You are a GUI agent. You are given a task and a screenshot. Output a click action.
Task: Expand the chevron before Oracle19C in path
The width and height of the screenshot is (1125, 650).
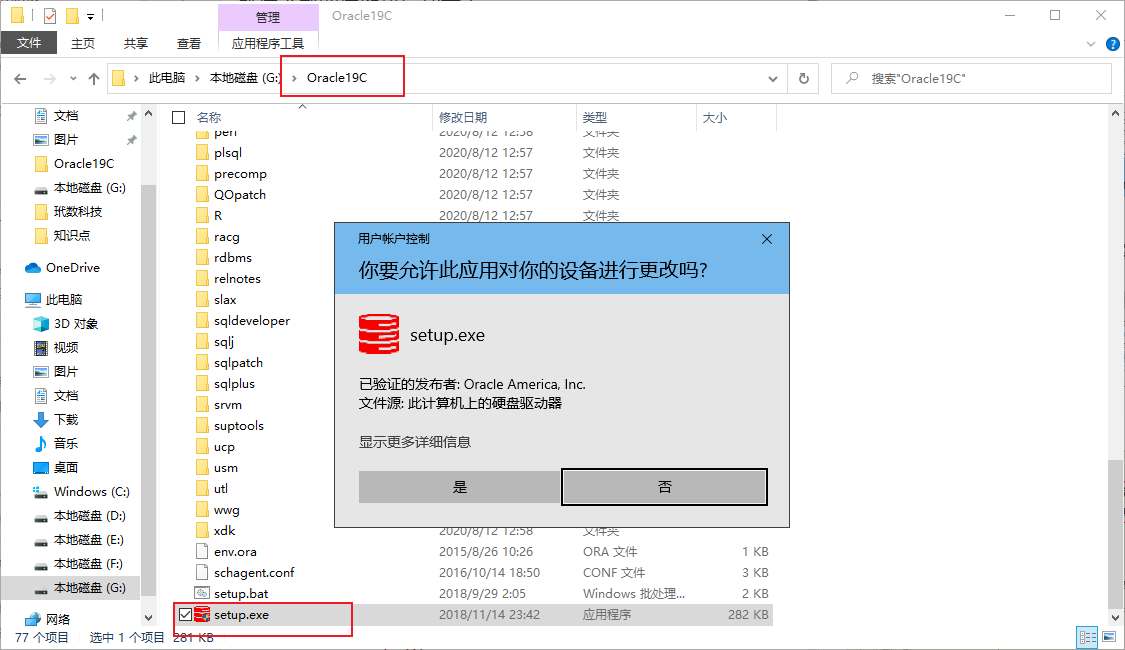[294, 78]
